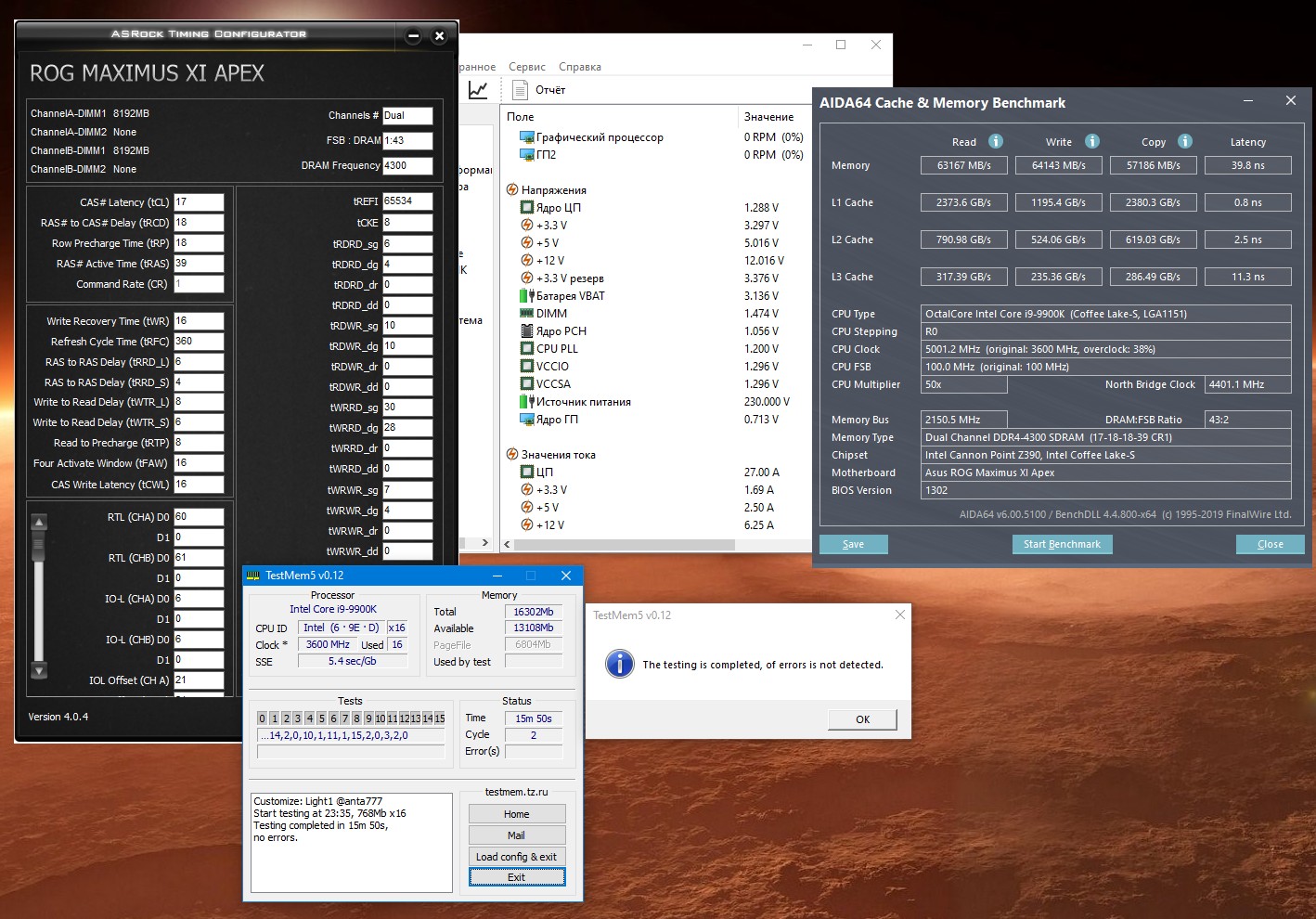The image size is (1316, 919).
Task: Click the Батарея VBAT battery icon
Action: pos(527,296)
